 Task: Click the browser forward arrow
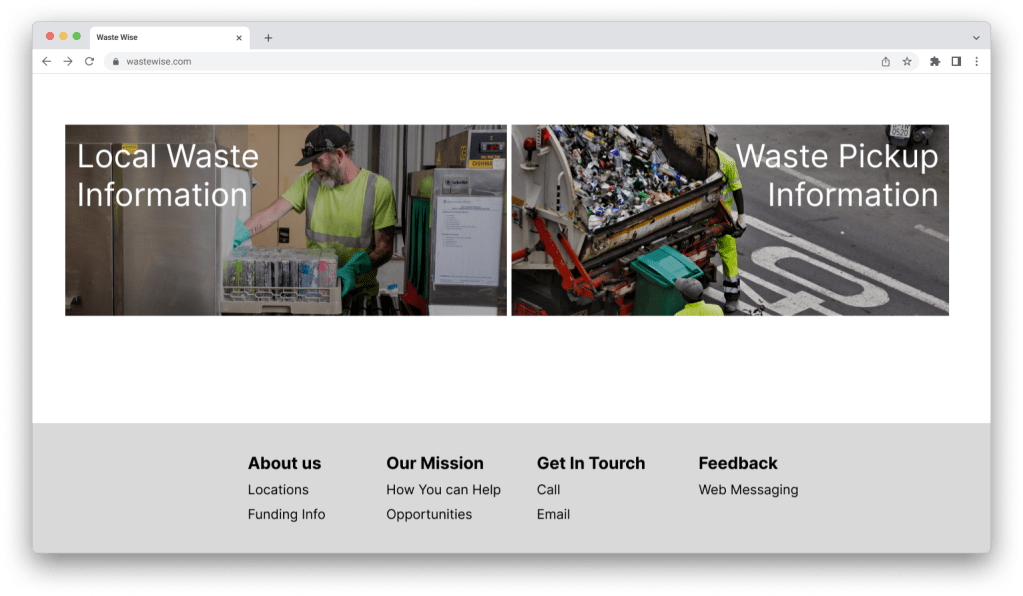pos(68,61)
